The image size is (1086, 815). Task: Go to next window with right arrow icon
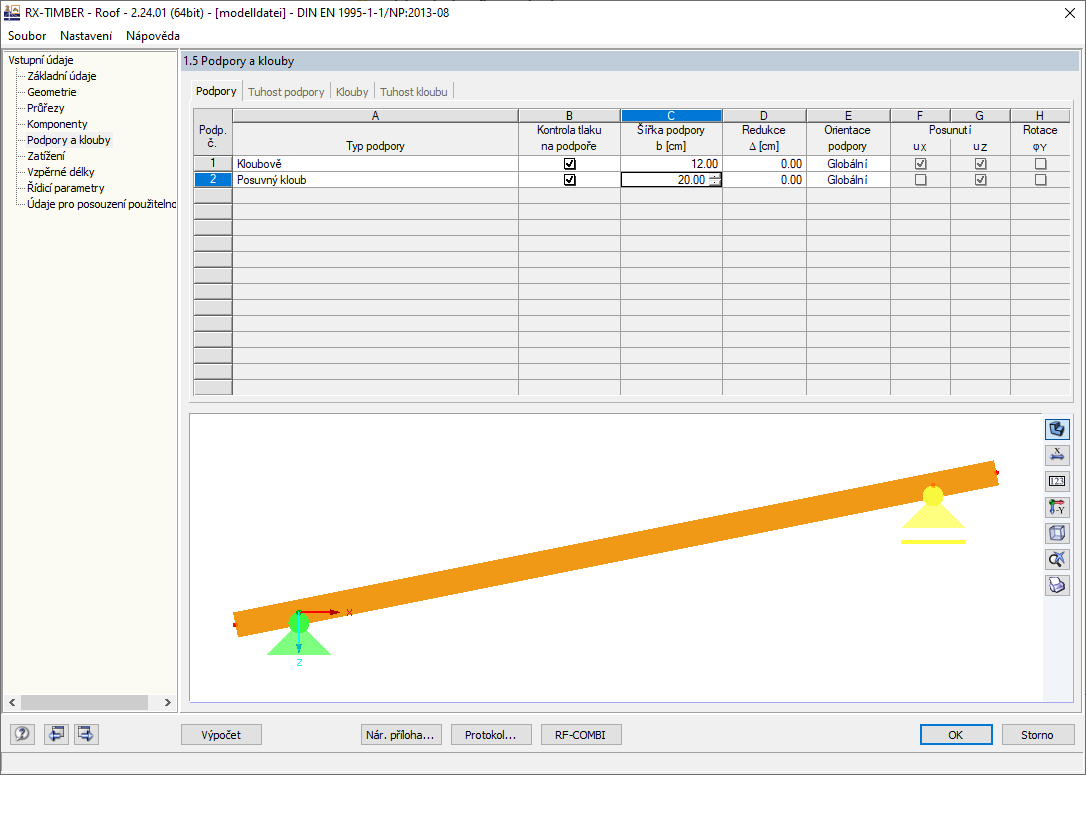(86, 734)
